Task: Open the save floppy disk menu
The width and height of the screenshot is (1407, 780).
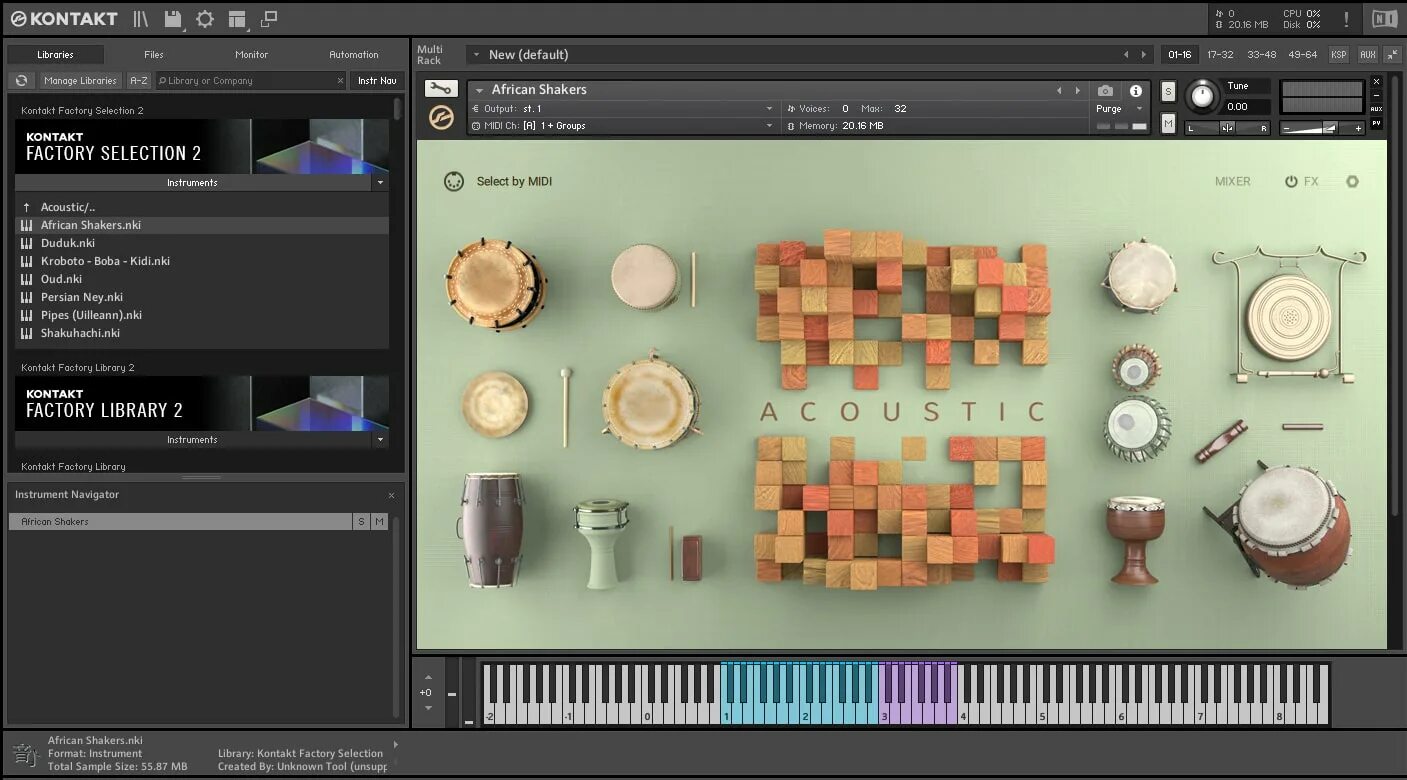Action: [173, 19]
